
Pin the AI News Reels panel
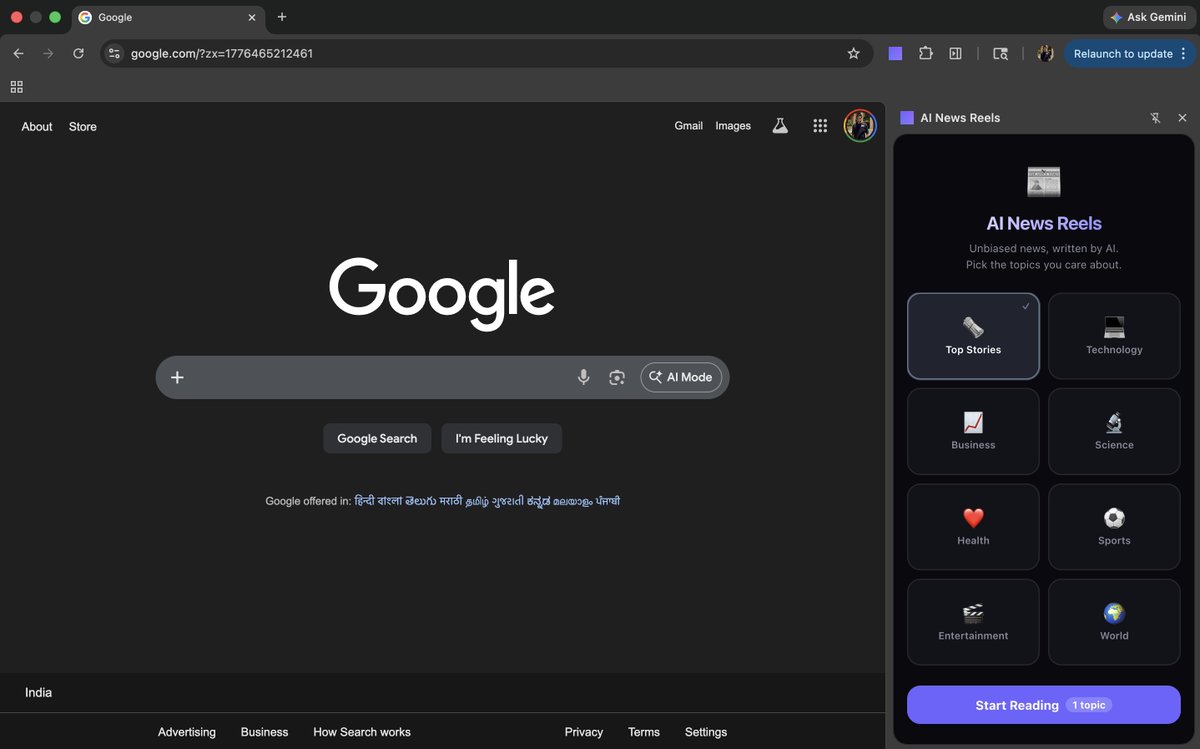coord(1155,117)
